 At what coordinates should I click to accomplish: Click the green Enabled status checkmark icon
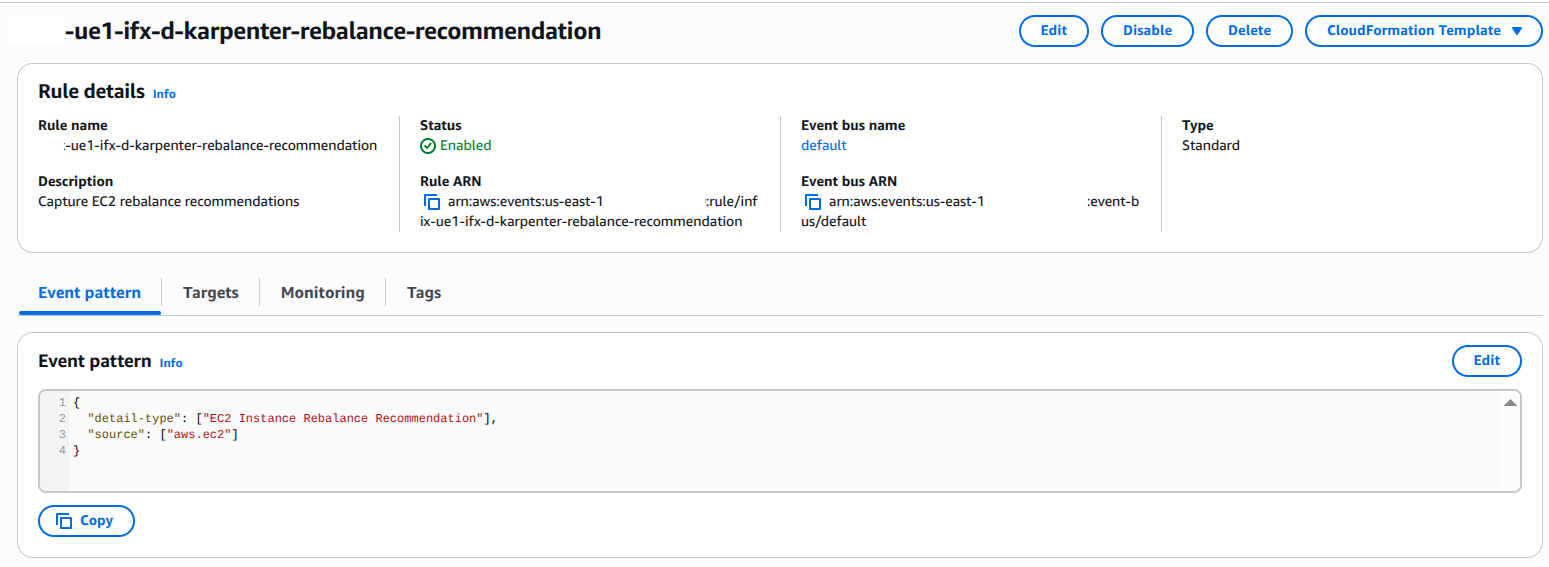pyautogui.click(x=428, y=146)
